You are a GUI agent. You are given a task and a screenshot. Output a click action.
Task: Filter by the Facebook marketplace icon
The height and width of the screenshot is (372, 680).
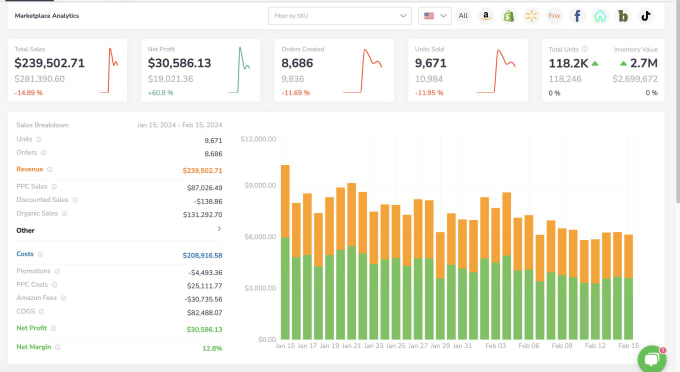pos(577,16)
